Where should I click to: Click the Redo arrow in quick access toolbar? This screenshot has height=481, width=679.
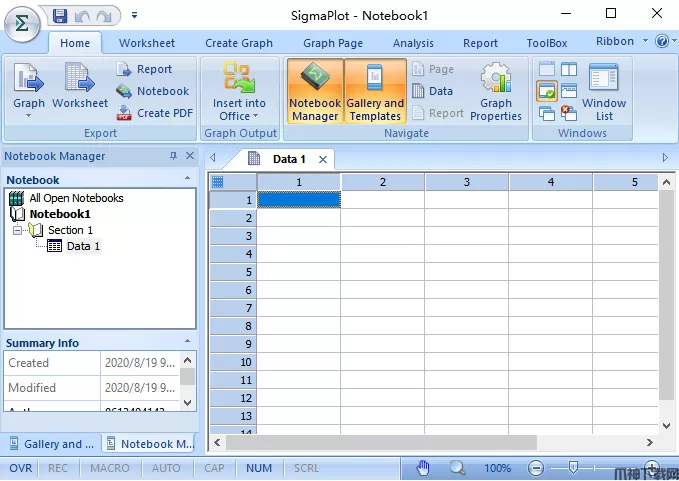(x=104, y=16)
